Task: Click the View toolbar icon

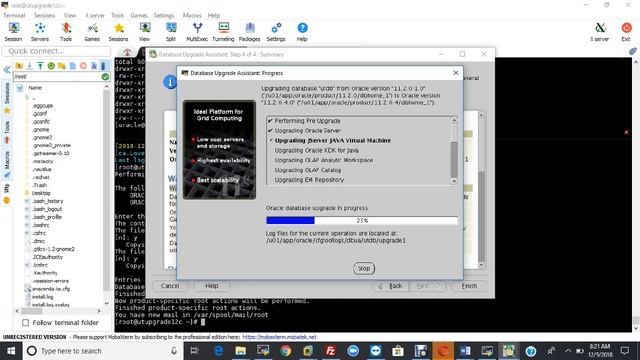Action: [144, 32]
